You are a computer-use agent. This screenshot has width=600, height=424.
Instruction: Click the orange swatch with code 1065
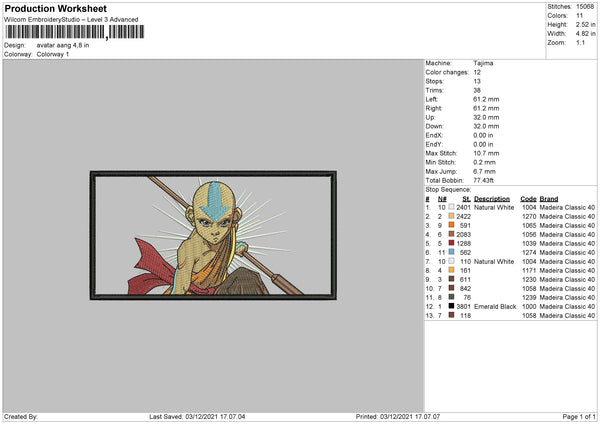[451, 225]
